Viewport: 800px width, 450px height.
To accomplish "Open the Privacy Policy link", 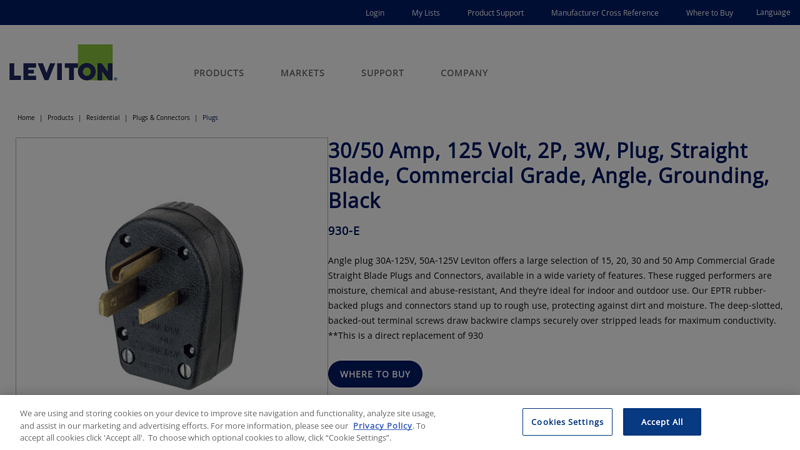I will [382, 426].
